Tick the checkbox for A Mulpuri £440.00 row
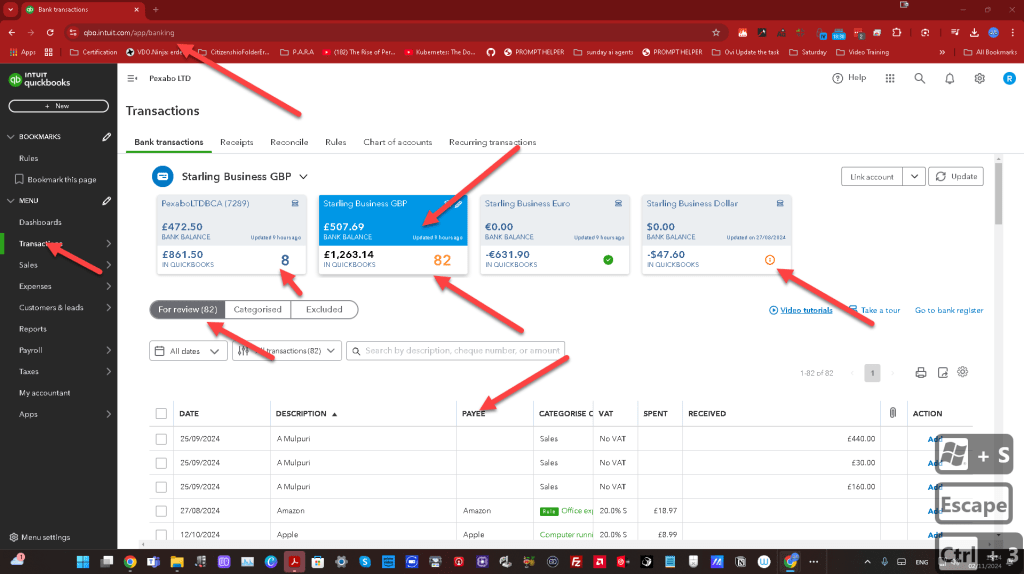The height and width of the screenshot is (574, 1024). click(x=161, y=439)
